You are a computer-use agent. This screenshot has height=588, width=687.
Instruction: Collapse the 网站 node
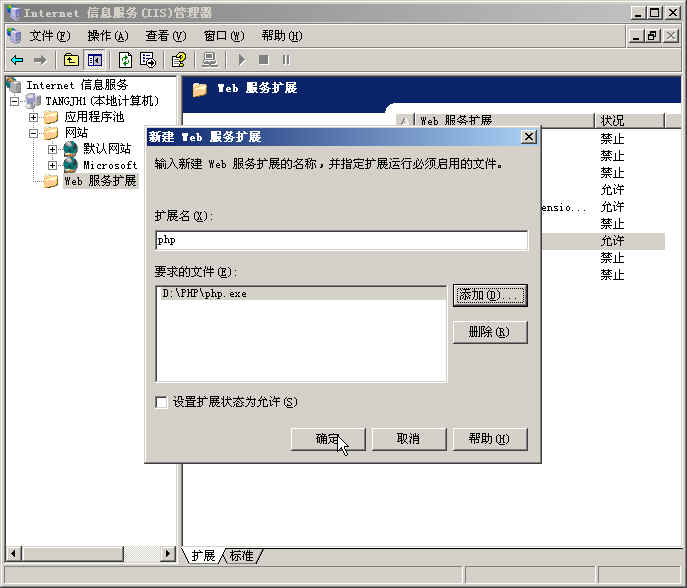tap(33, 133)
